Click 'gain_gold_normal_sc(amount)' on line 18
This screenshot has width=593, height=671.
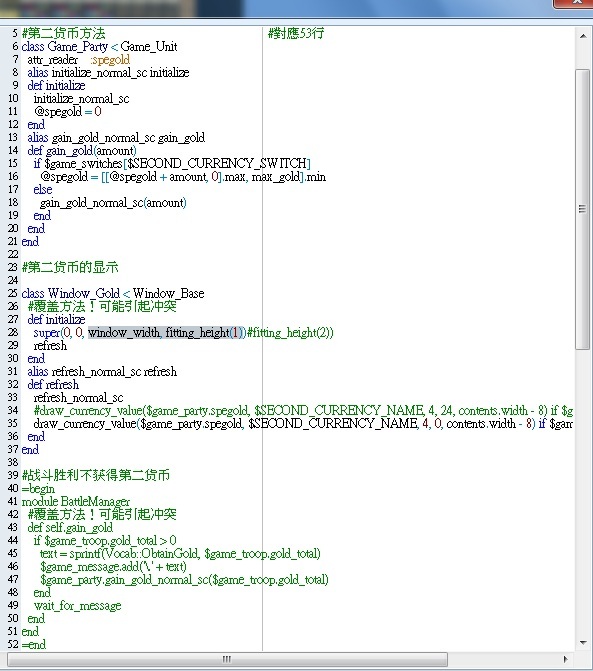(x=113, y=203)
